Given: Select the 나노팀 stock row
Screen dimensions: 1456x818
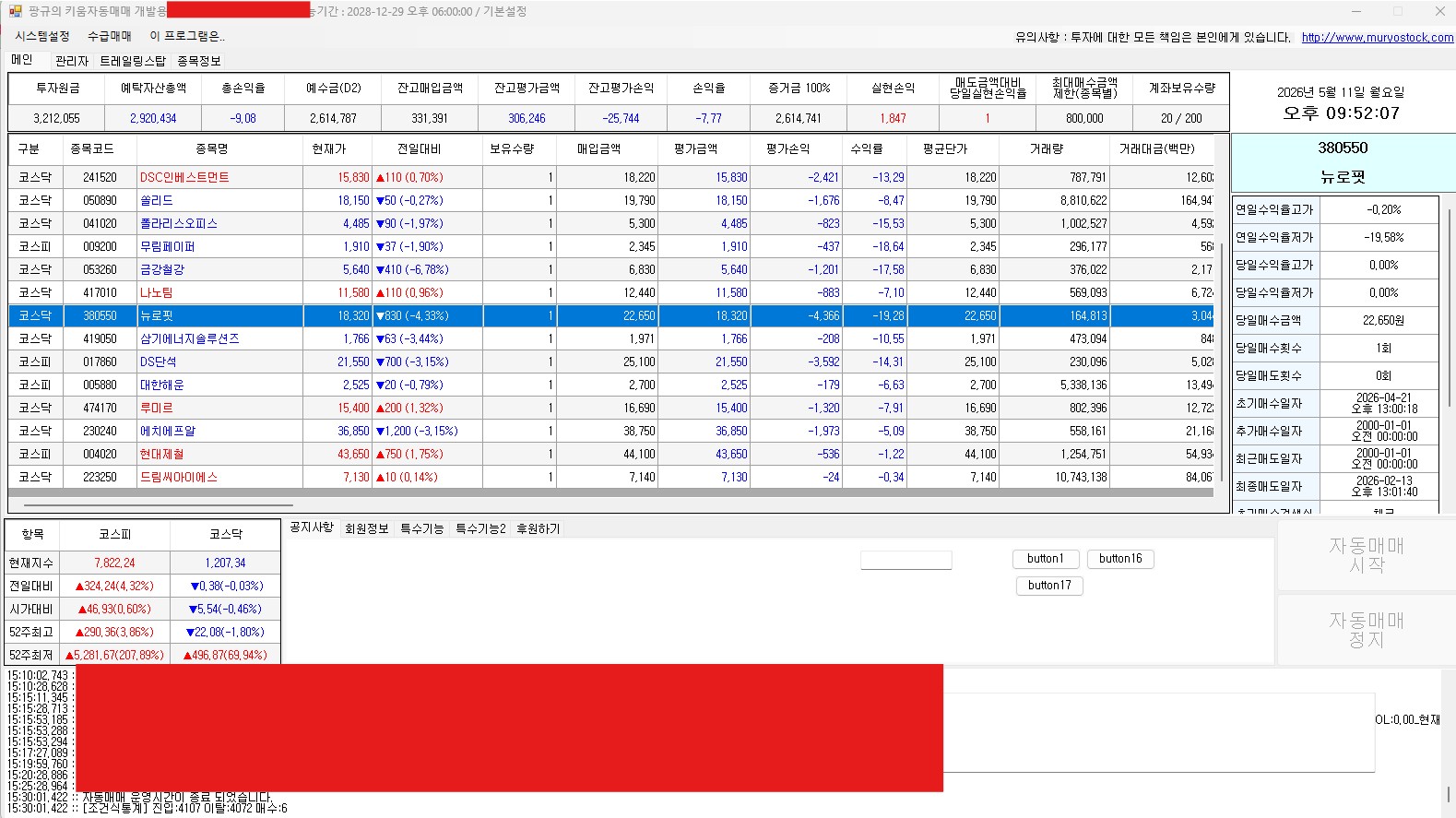Looking at the screenshot, I should (x=610, y=292).
